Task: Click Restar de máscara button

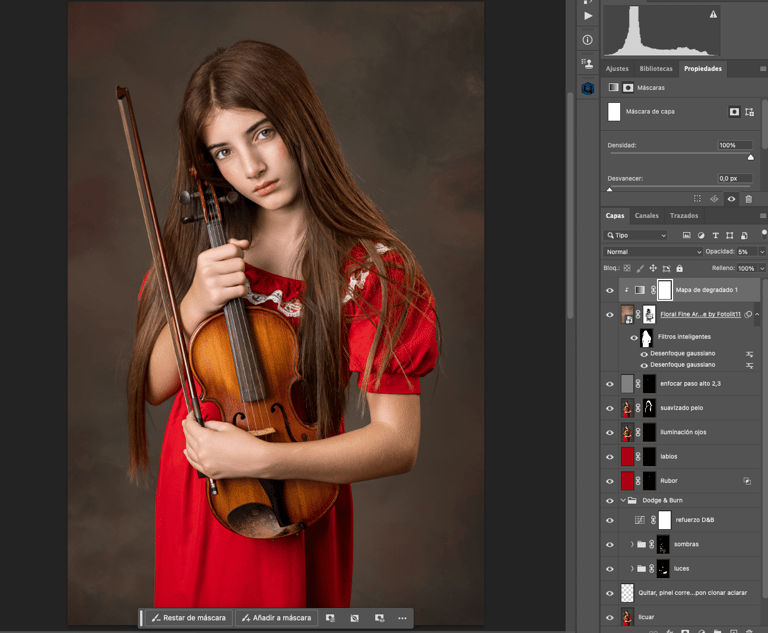Action: pyautogui.click(x=188, y=618)
